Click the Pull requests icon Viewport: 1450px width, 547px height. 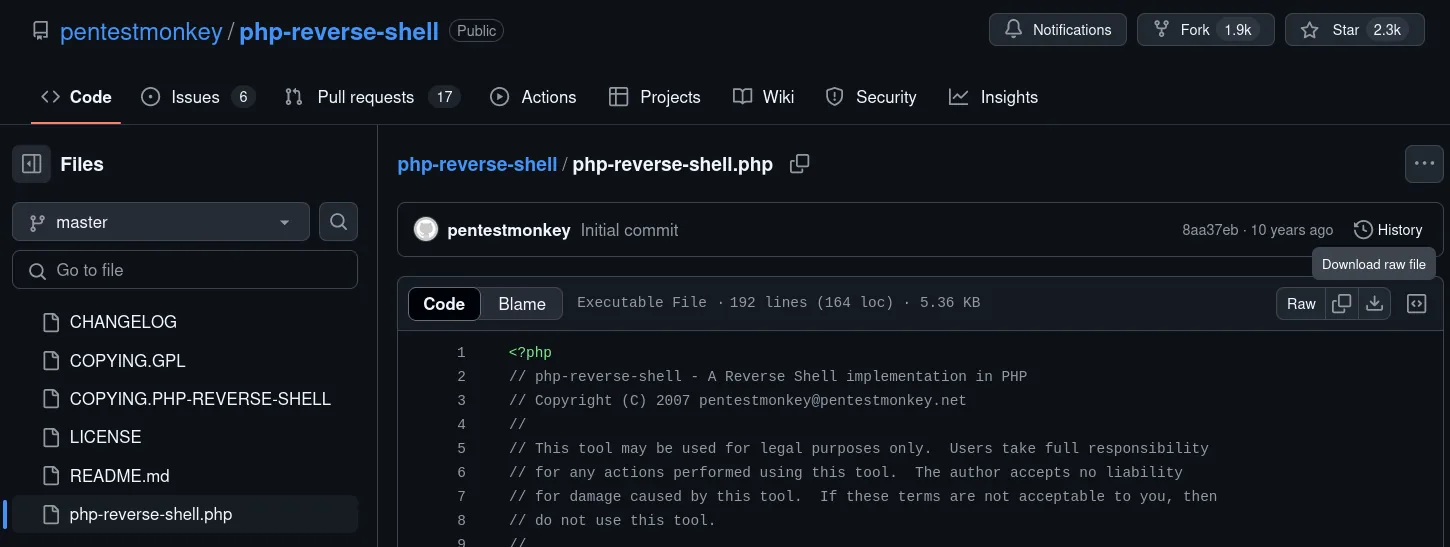(294, 97)
